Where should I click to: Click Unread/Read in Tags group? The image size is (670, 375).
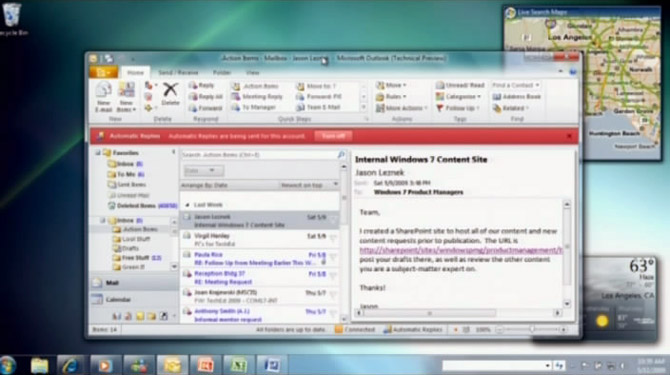coord(460,85)
